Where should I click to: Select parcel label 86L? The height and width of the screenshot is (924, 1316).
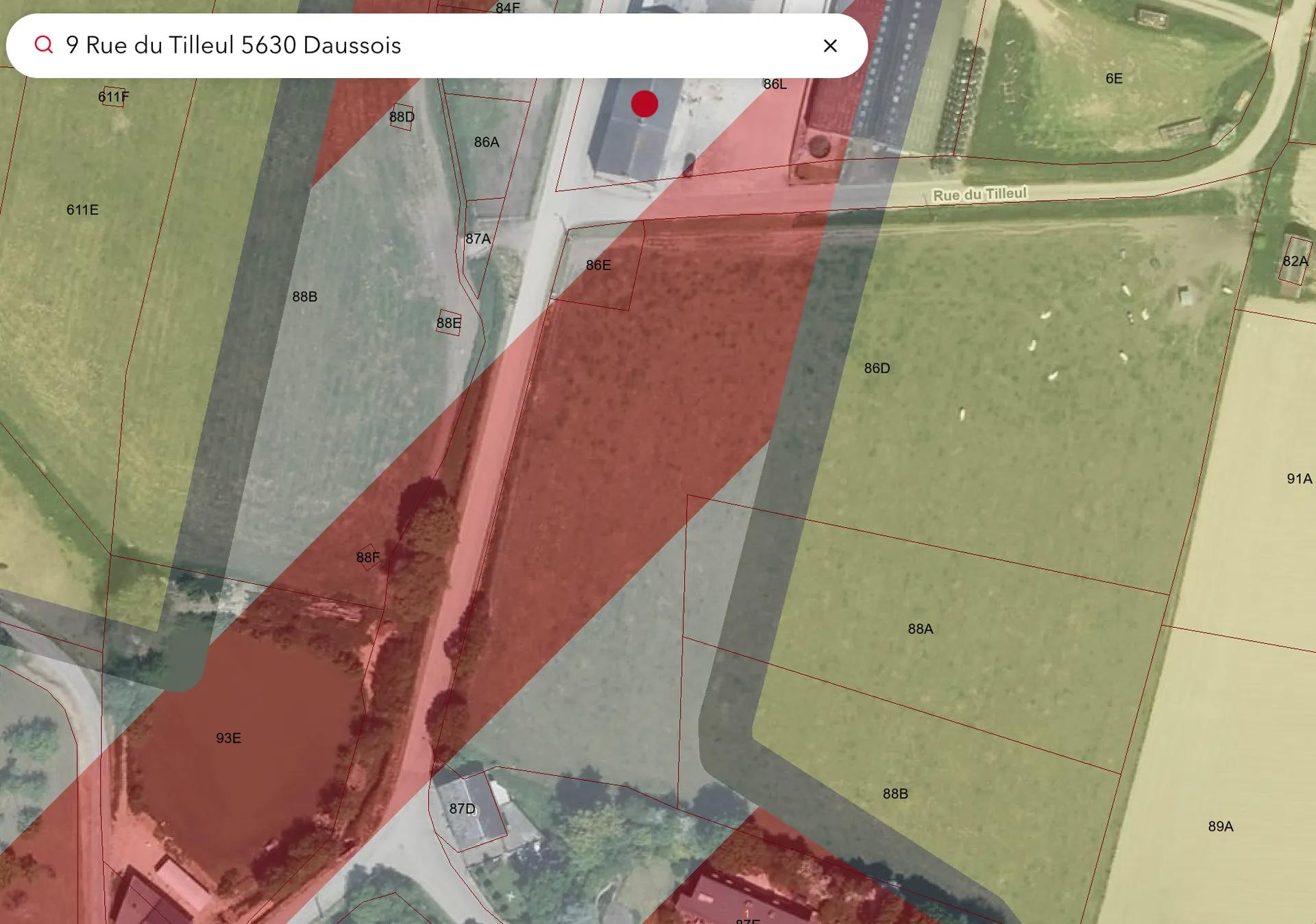[x=775, y=84]
